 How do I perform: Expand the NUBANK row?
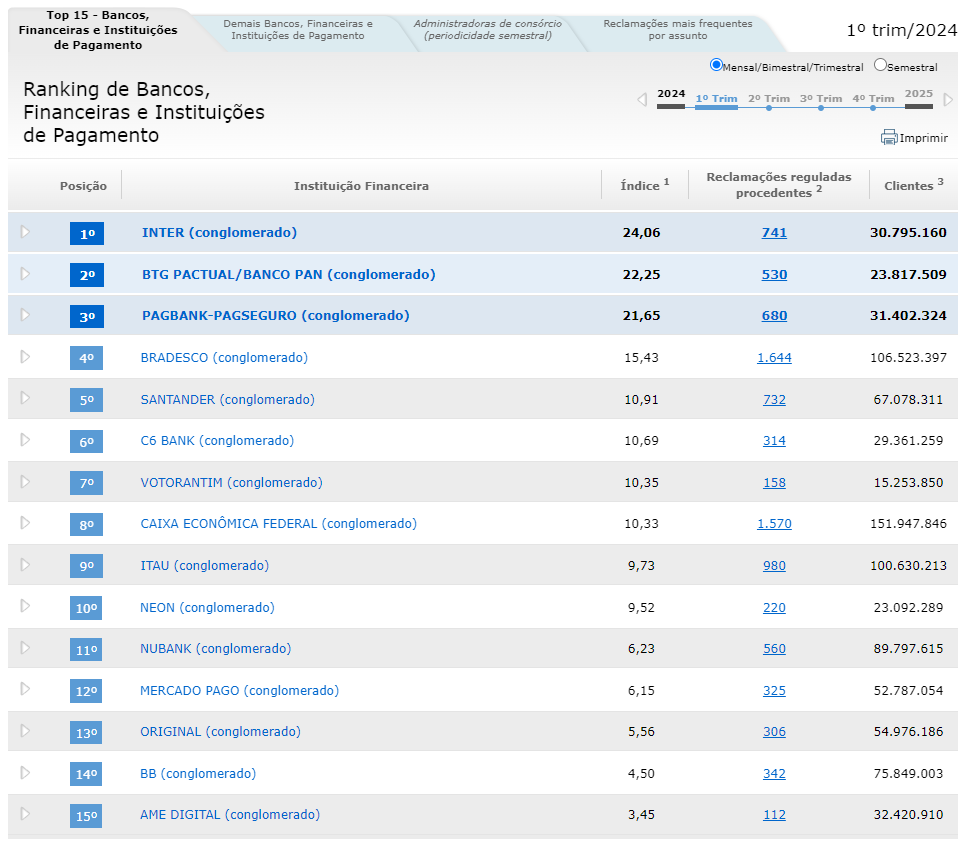coord(25,648)
